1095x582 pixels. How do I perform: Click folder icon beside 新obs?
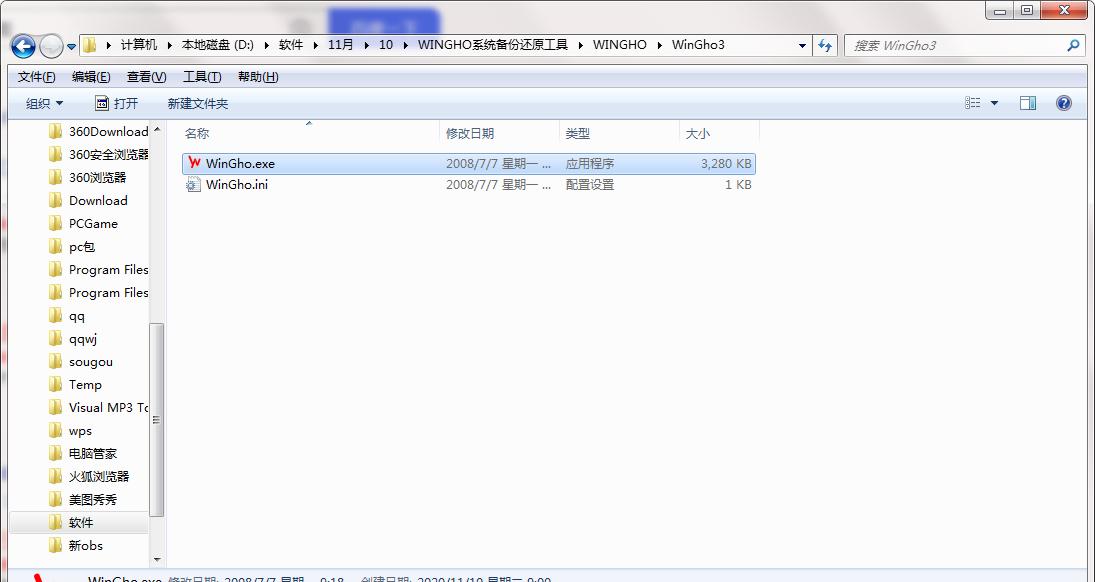[x=56, y=546]
